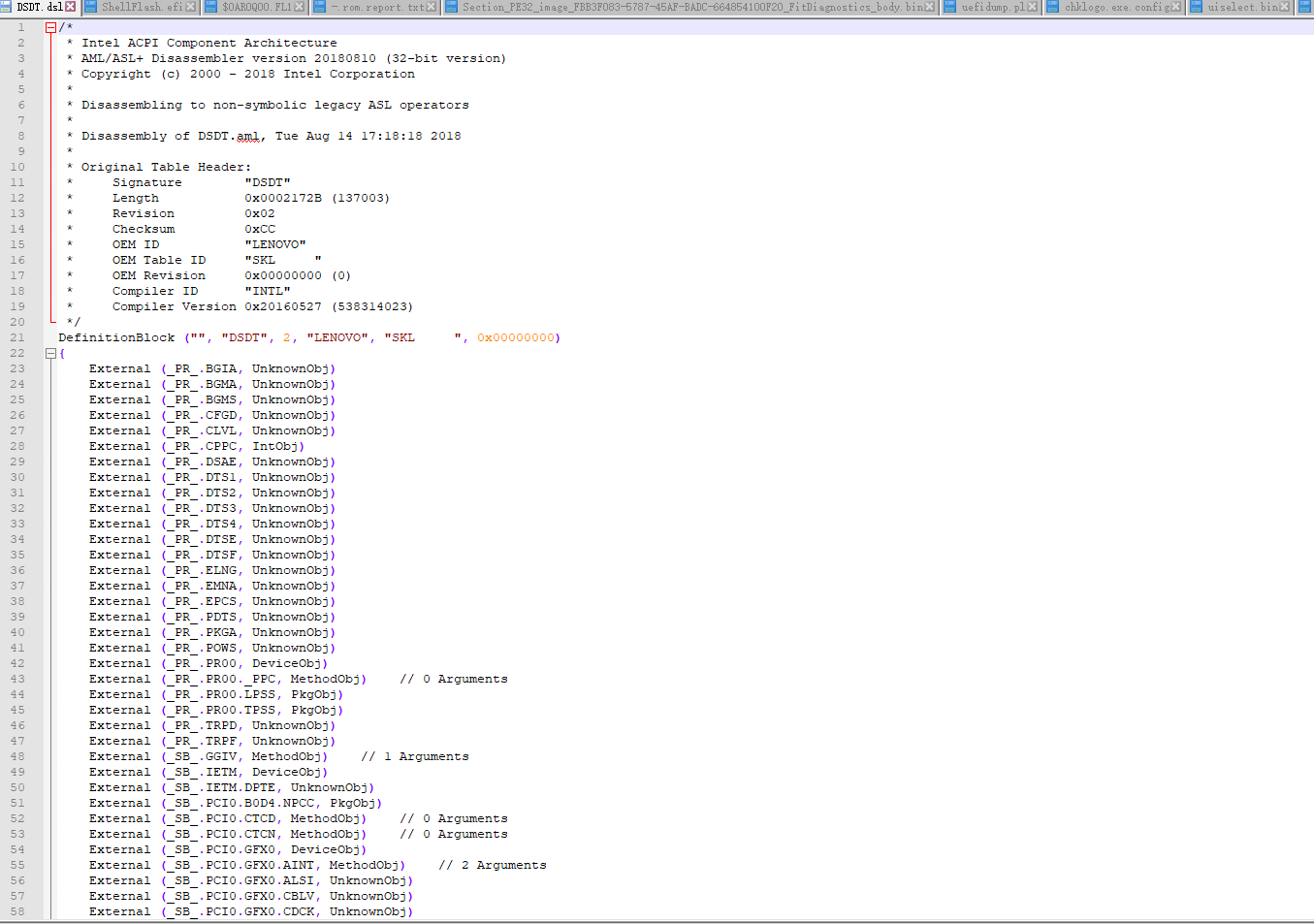Collapse the header comment block fold
Image resolution: width=1314 pixels, height=924 pixels.
pyautogui.click(x=50, y=27)
